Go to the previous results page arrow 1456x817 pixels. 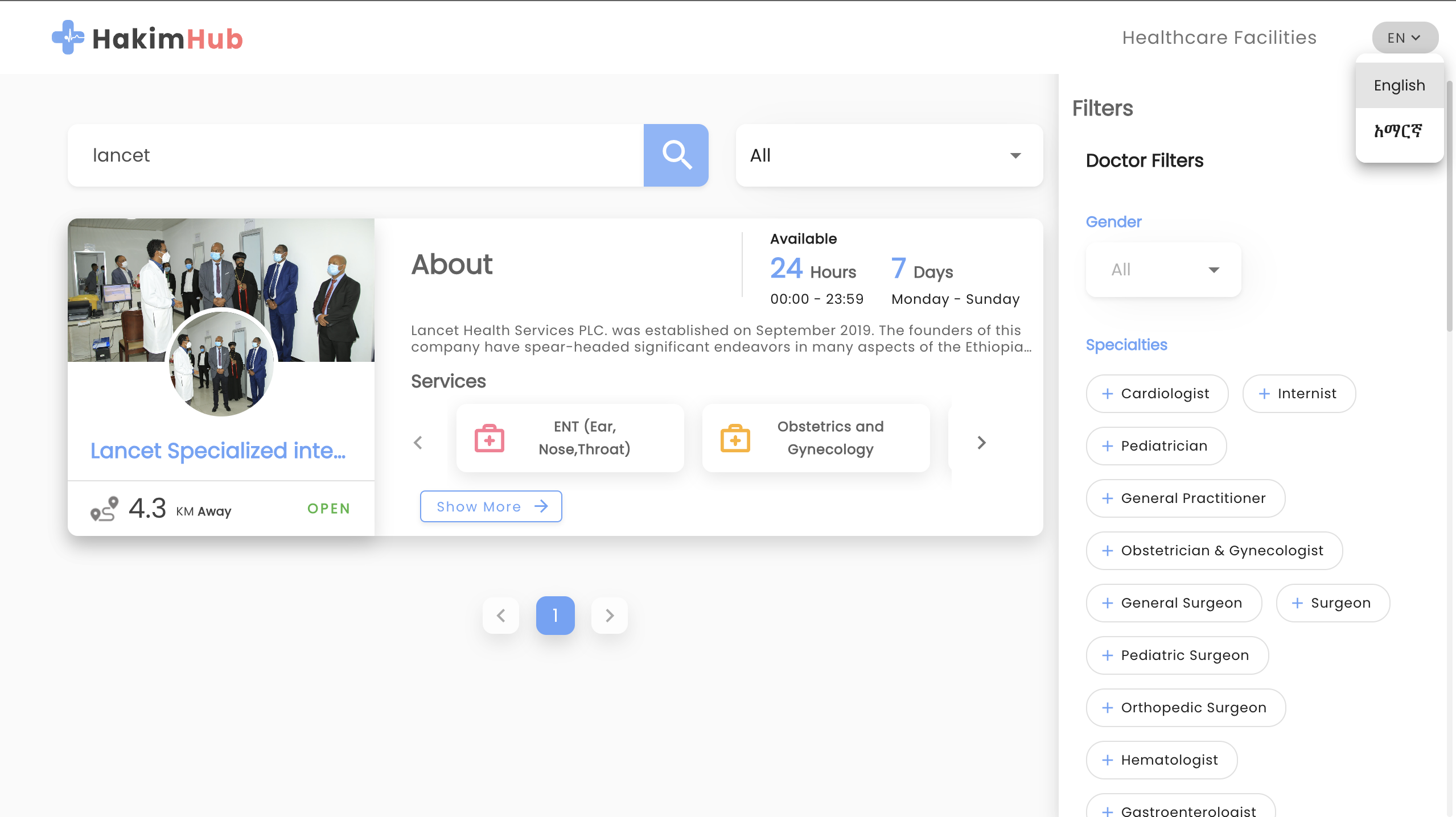click(501, 615)
